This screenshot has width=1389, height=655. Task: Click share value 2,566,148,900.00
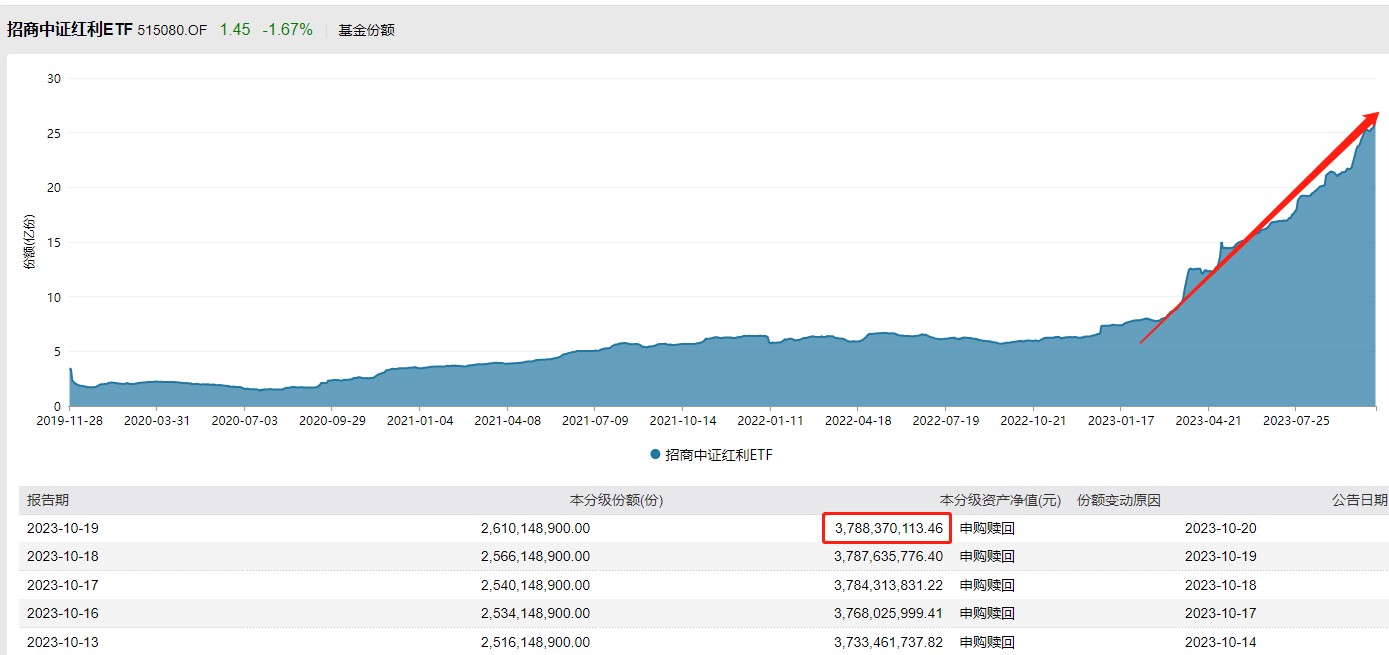pyautogui.click(x=535, y=556)
